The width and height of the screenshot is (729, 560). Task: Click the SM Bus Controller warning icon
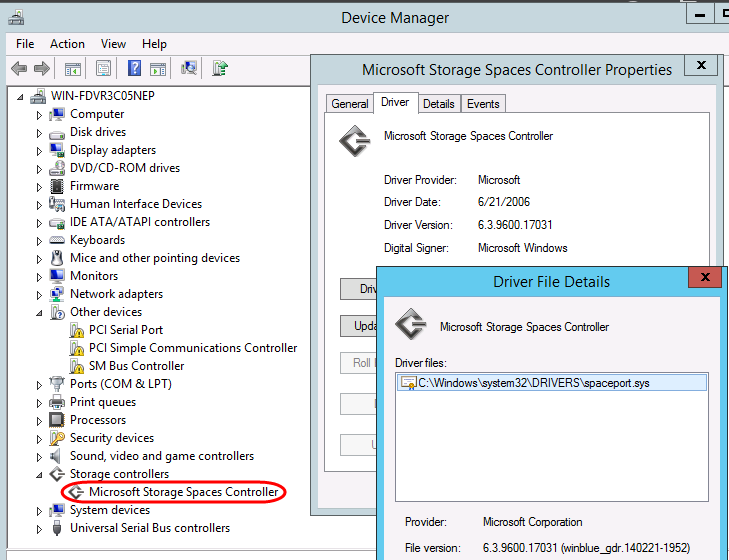click(76, 366)
